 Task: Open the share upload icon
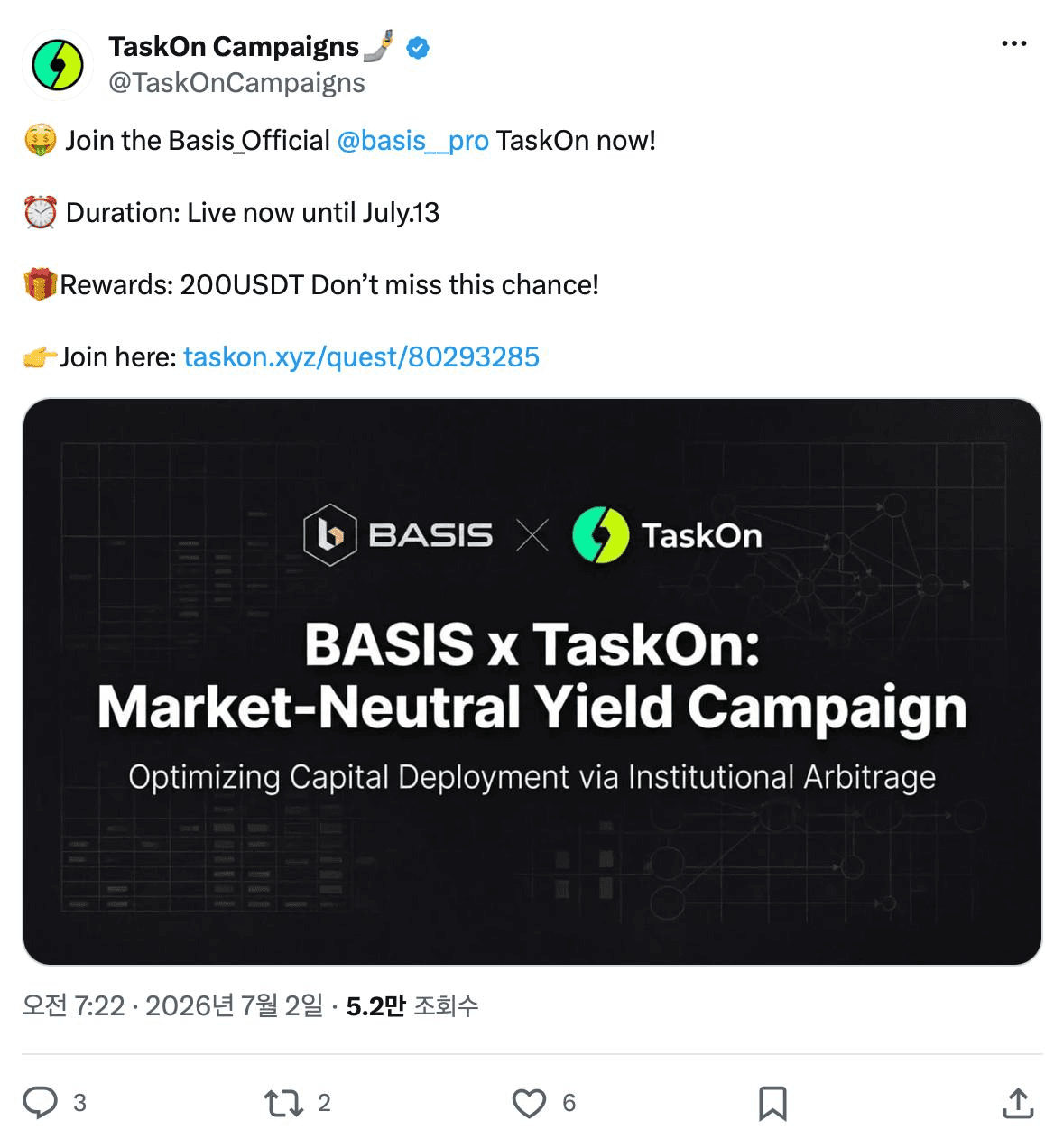click(1018, 1102)
